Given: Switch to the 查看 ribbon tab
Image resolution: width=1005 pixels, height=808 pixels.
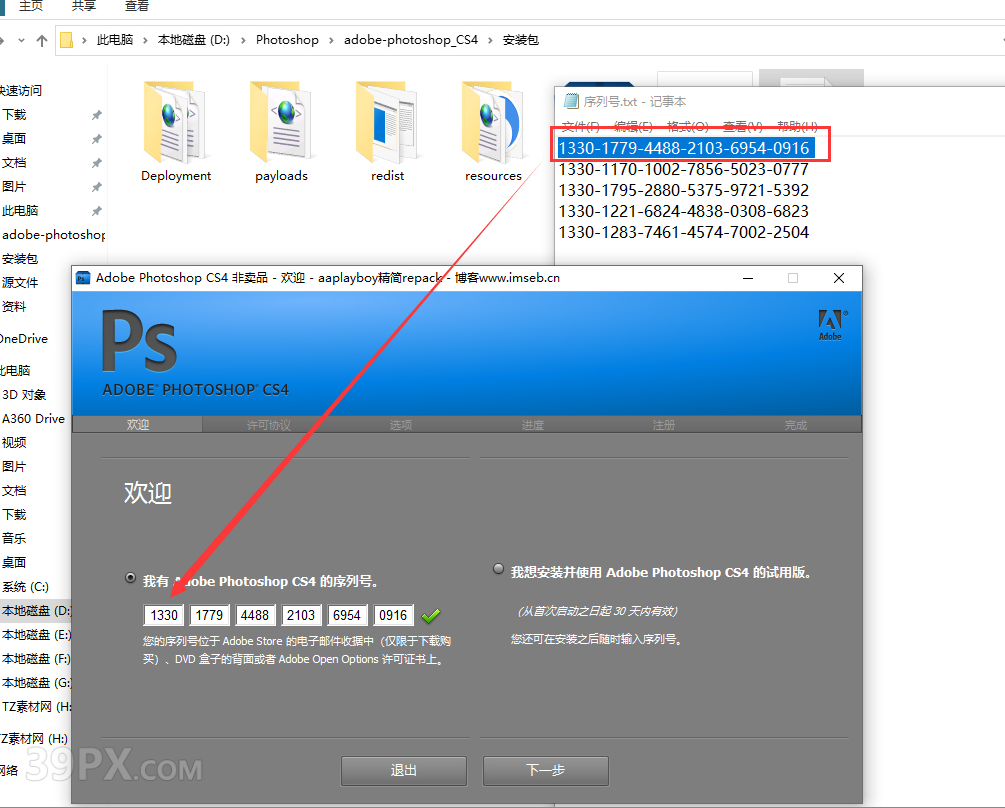Looking at the screenshot, I should click(137, 8).
